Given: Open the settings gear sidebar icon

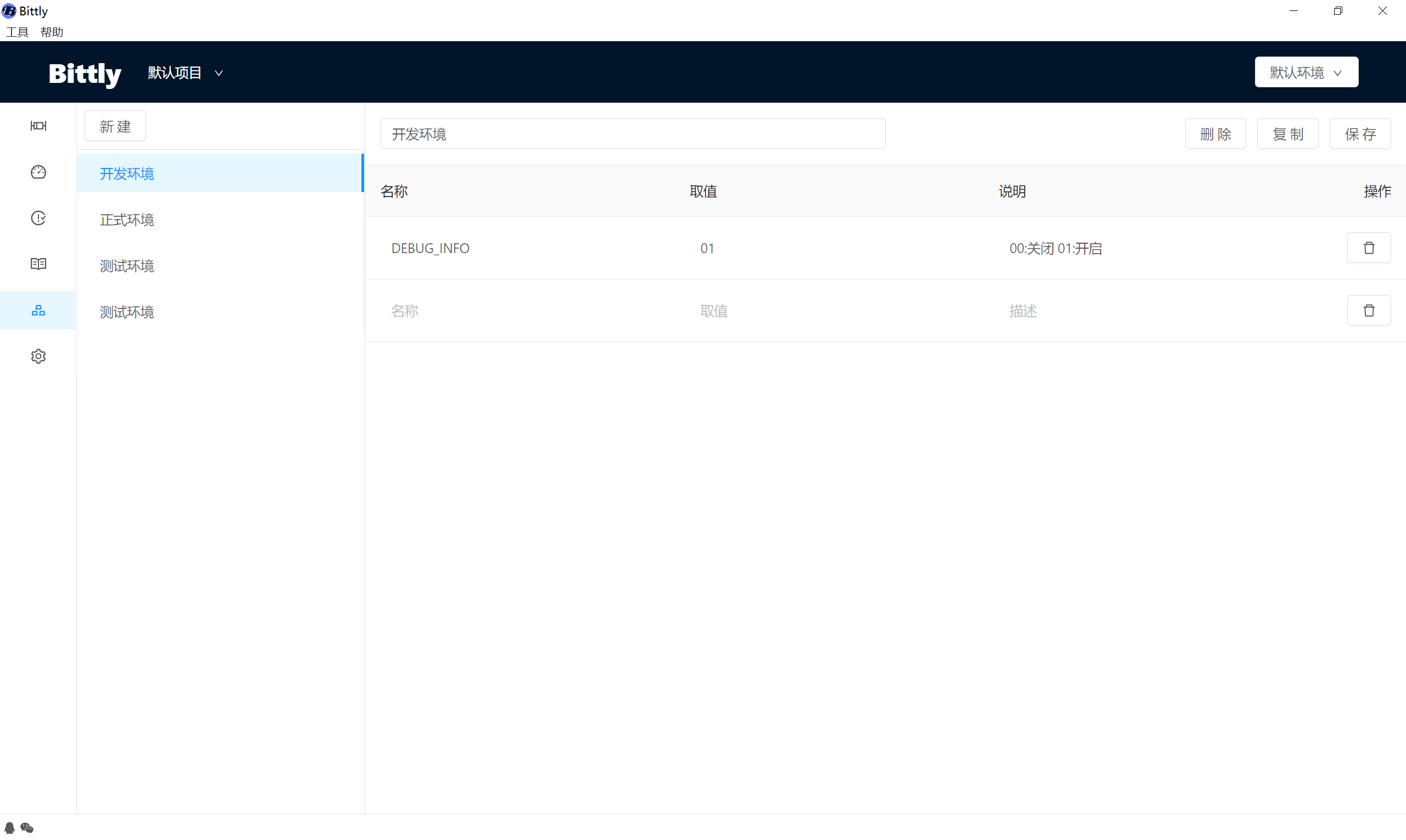Looking at the screenshot, I should 38,357.
